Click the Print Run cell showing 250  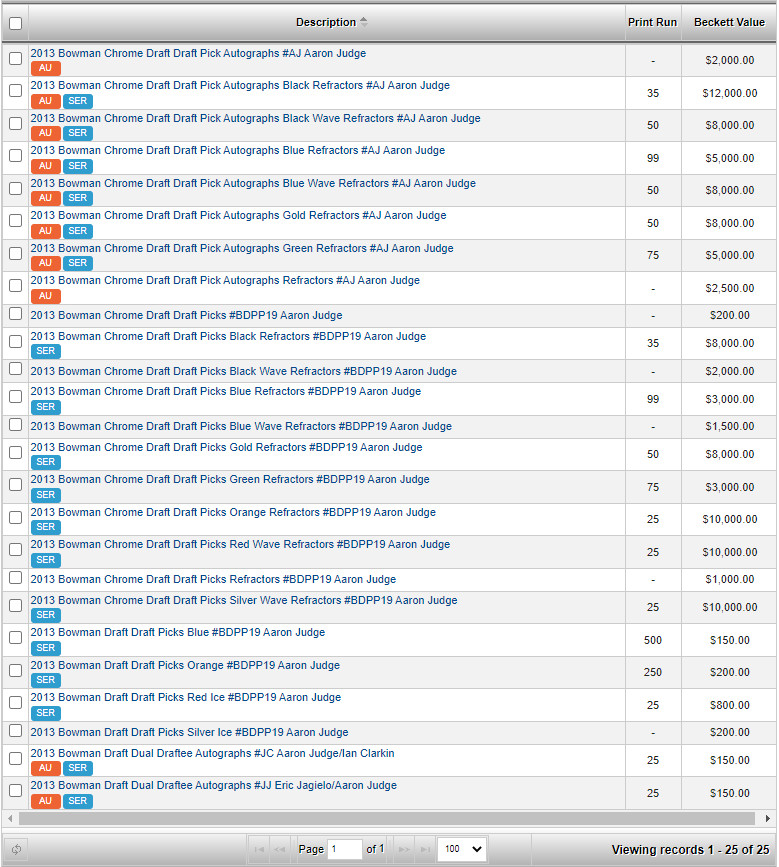coord(652,672)
